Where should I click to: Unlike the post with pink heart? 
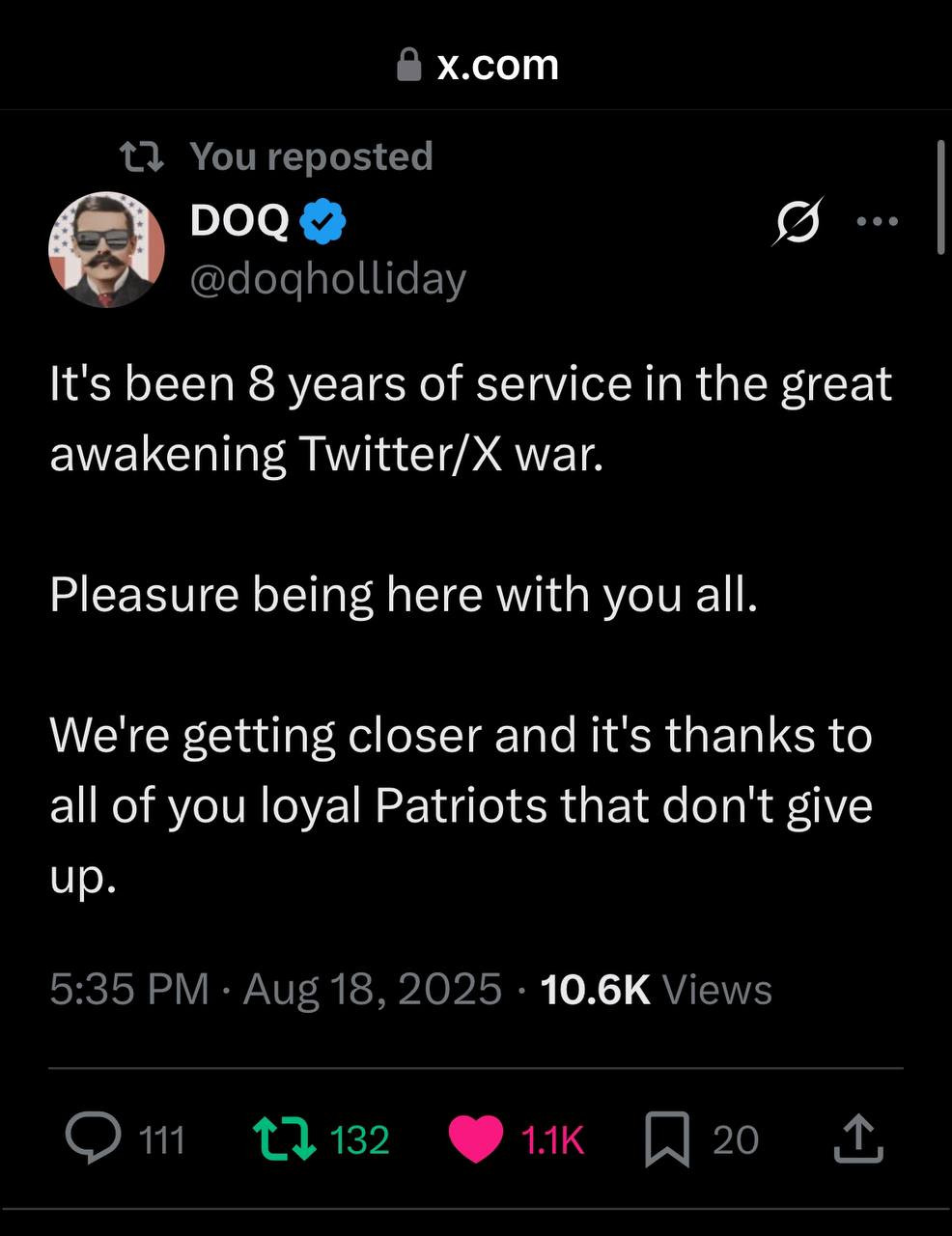476,1138
